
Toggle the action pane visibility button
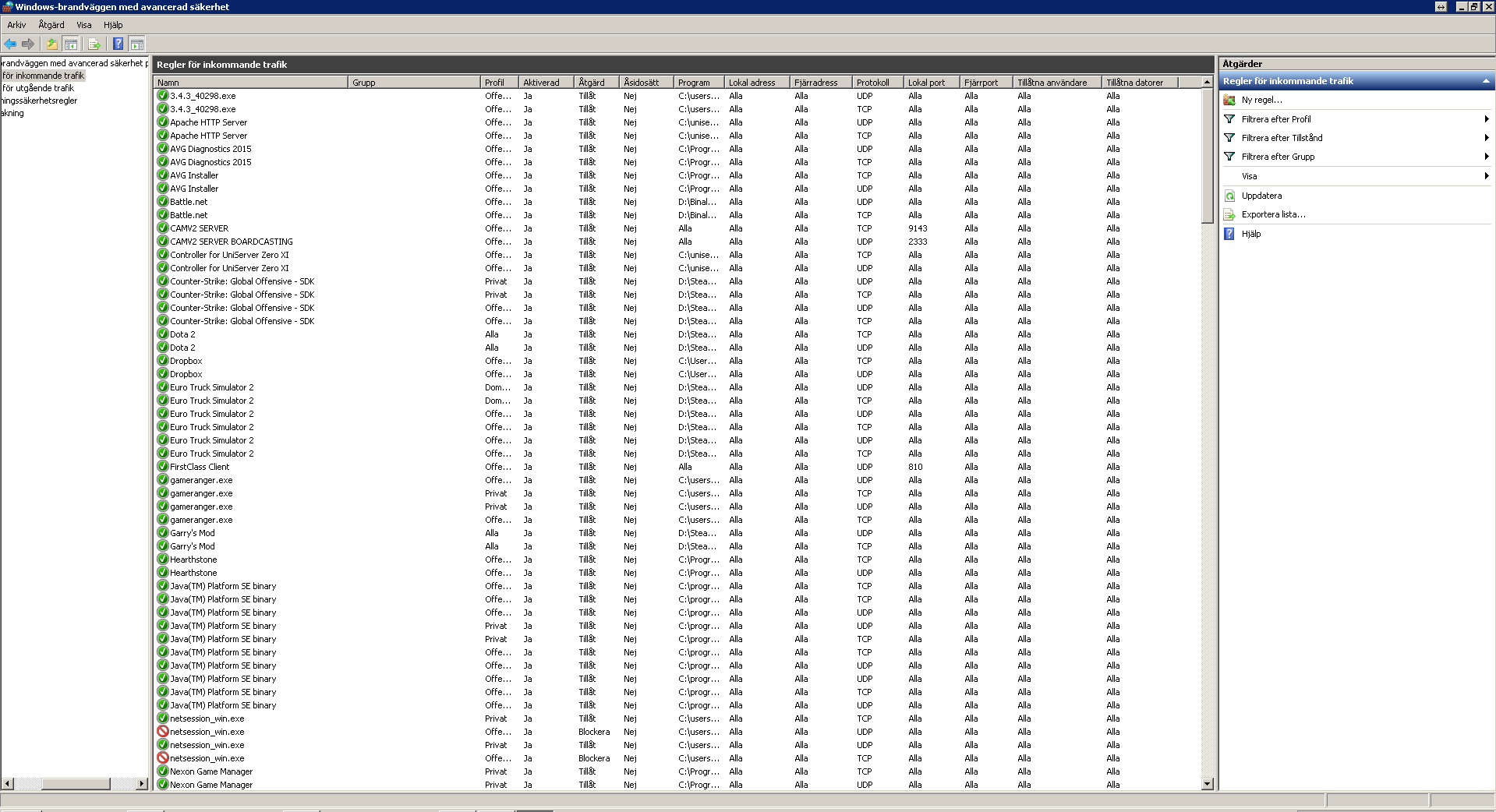(137, 44)
